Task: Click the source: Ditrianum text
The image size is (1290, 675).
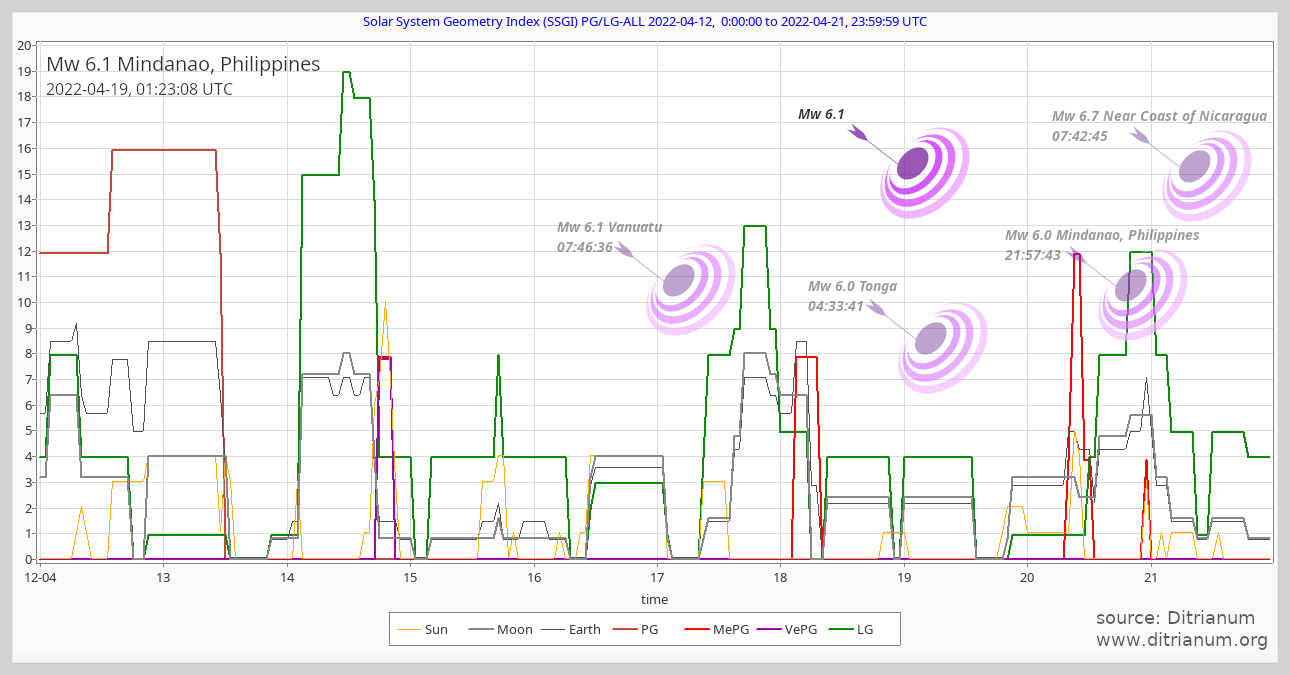Action: tap(1175, 617)
